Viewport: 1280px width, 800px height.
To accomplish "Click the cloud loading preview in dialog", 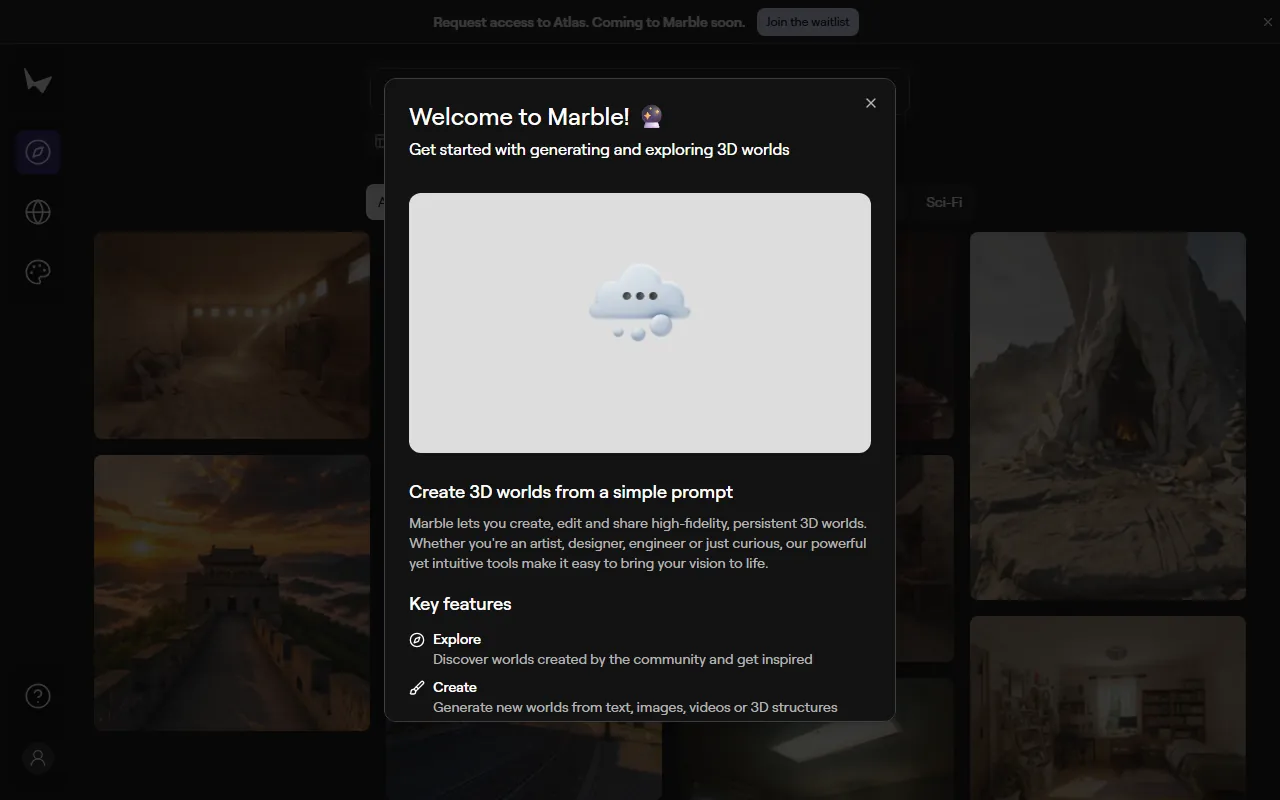I will 640,323.
